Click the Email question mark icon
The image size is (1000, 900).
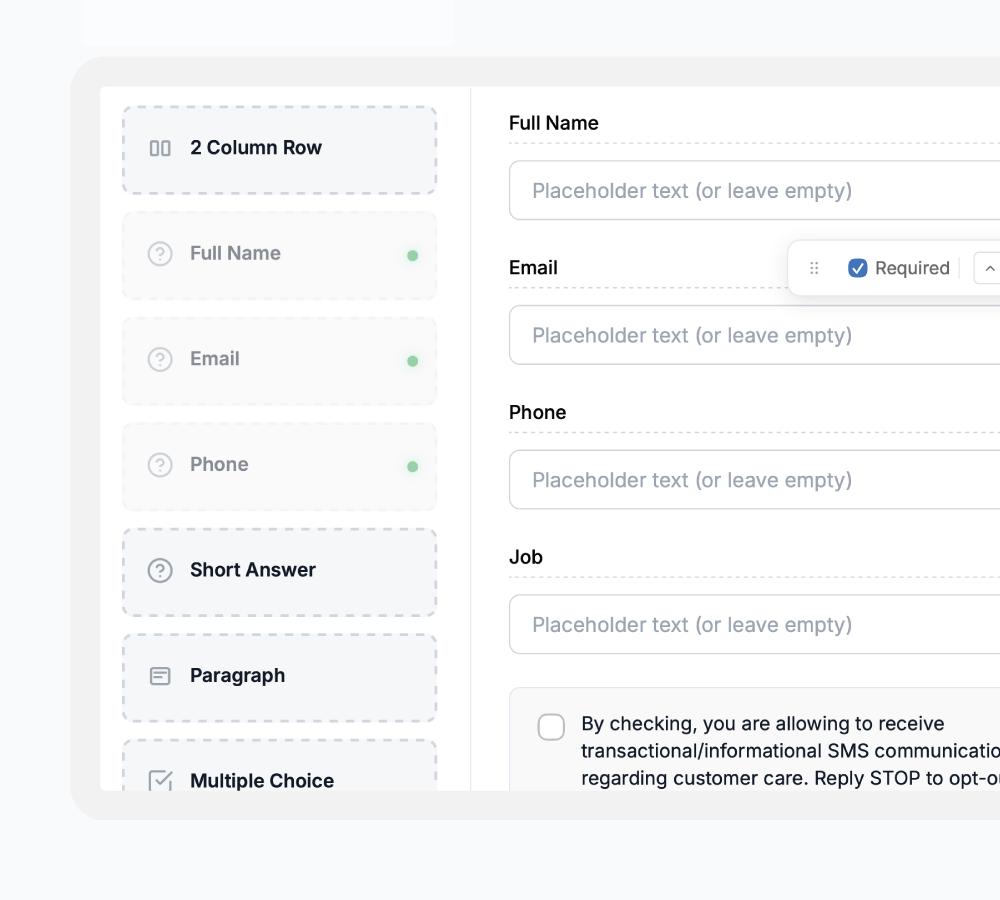(160, 359)
